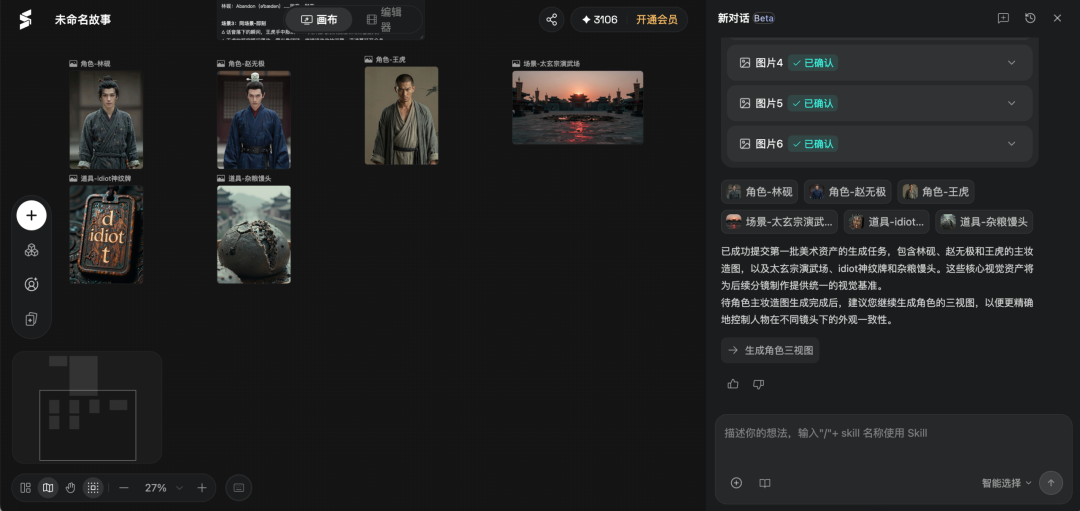Click the app logo icon
The image size is (1080, 511).
point(25,19)
